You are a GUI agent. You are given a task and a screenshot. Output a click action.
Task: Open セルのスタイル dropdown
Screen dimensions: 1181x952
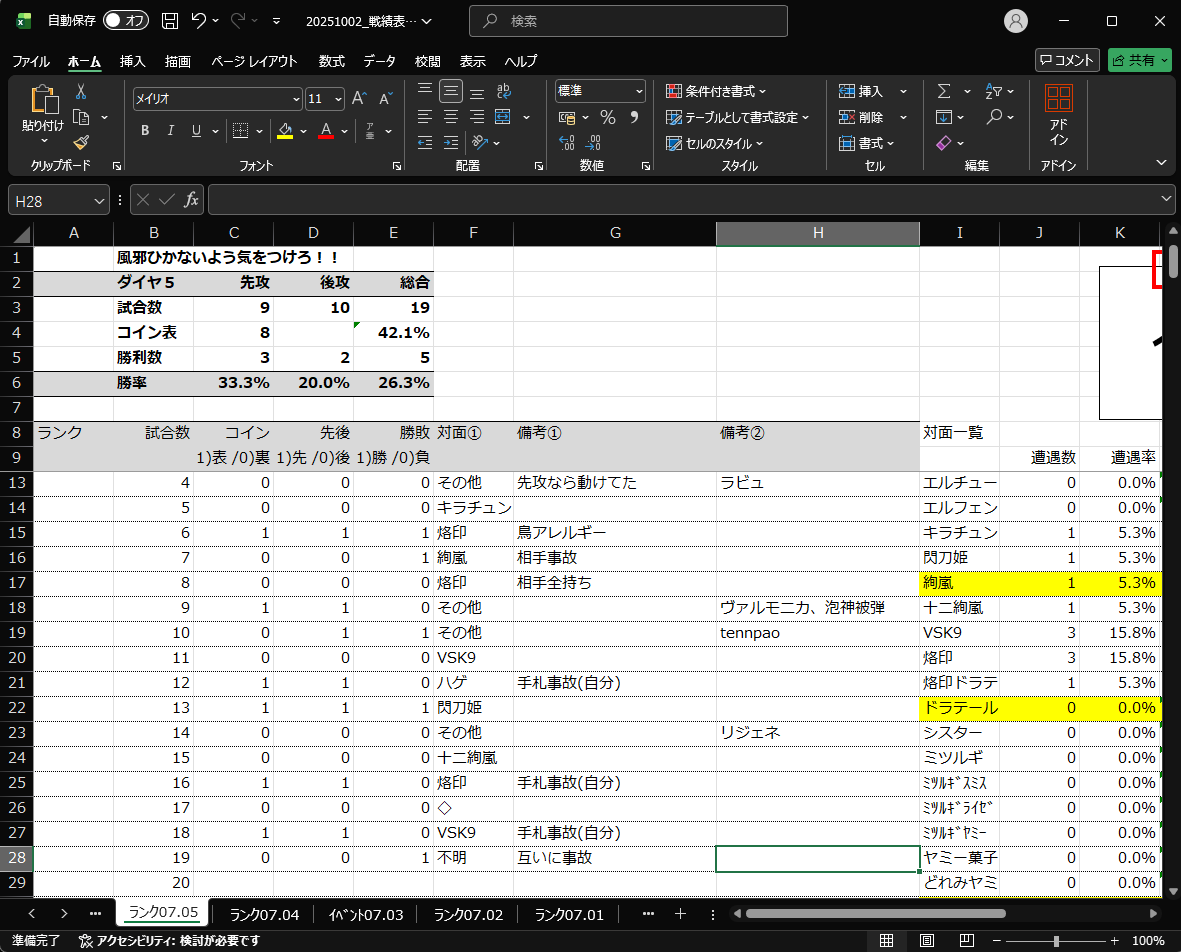[714, 143]
